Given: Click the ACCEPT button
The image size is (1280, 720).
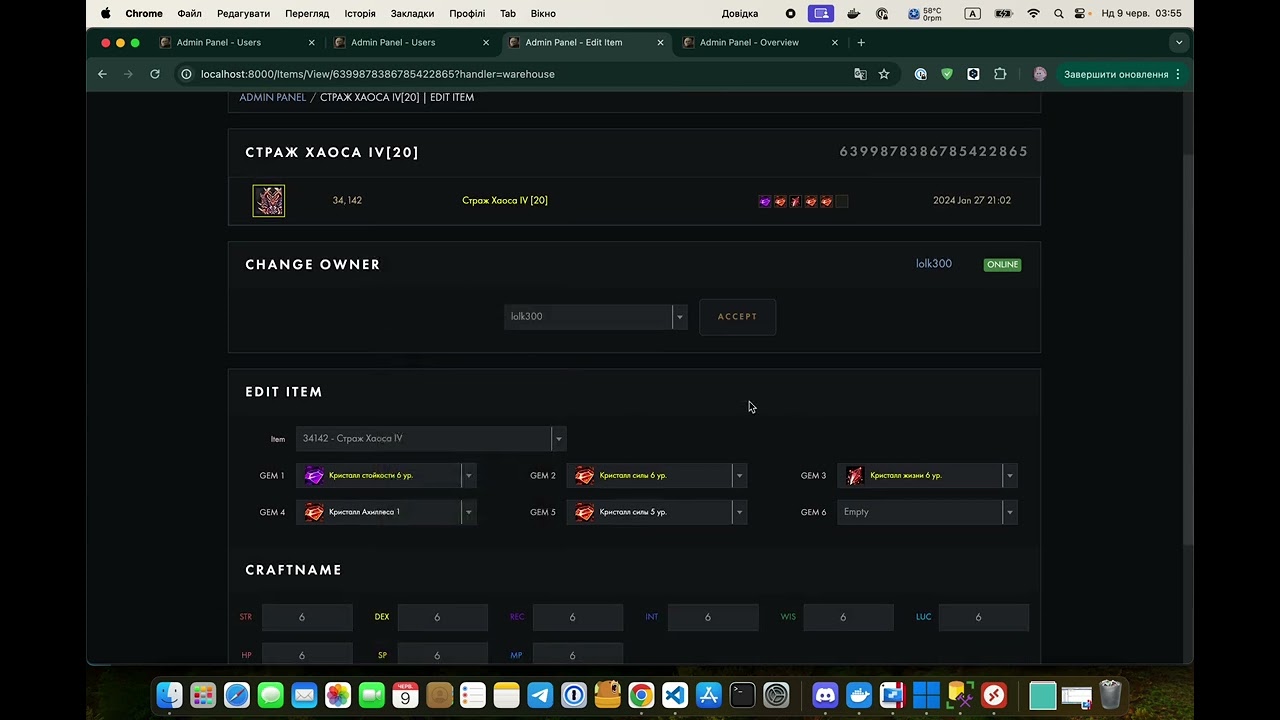Looking at the screenshot, I should (x=737, y=317).
